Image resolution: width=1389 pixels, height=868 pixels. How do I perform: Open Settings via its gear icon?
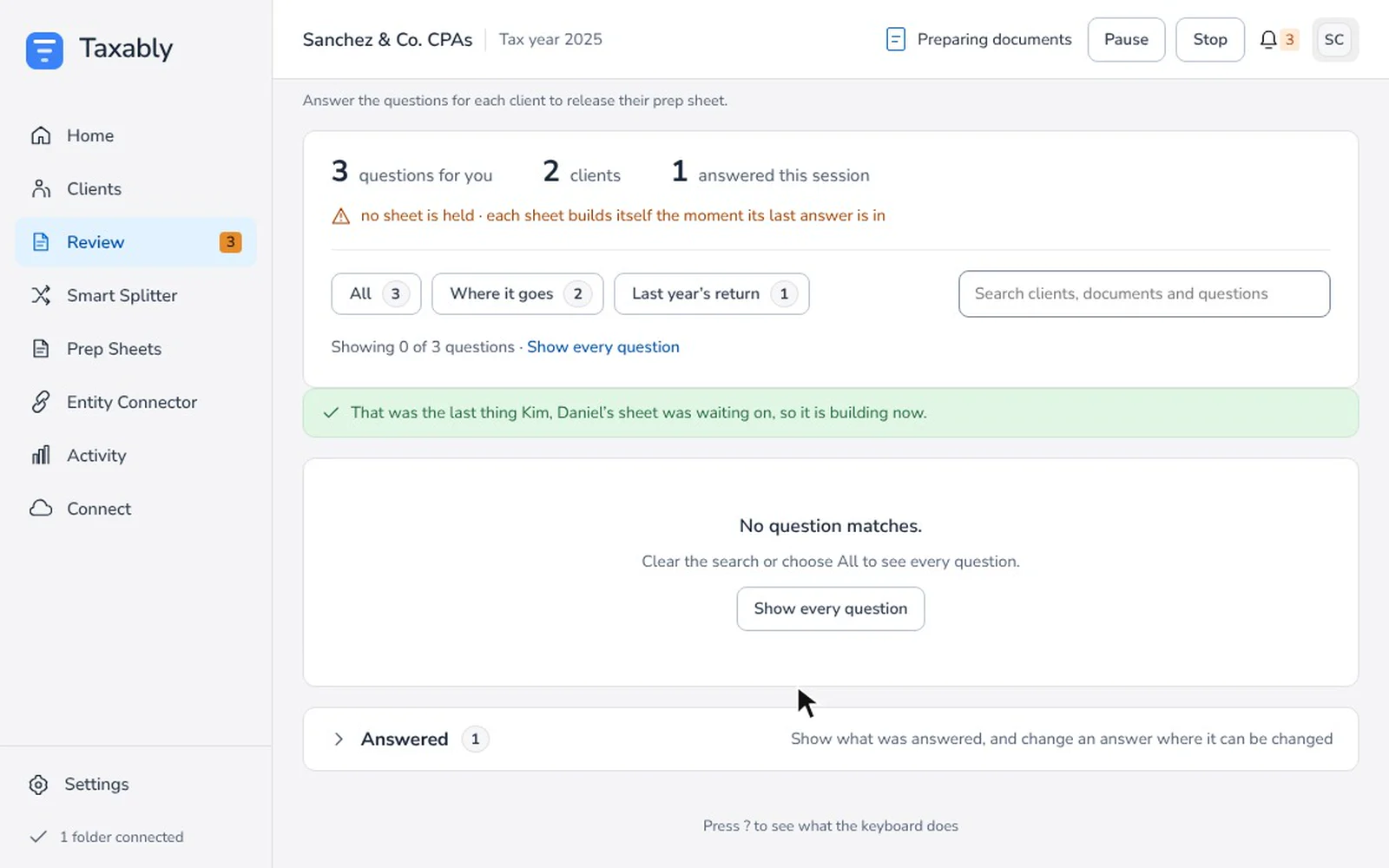point(38,785)
